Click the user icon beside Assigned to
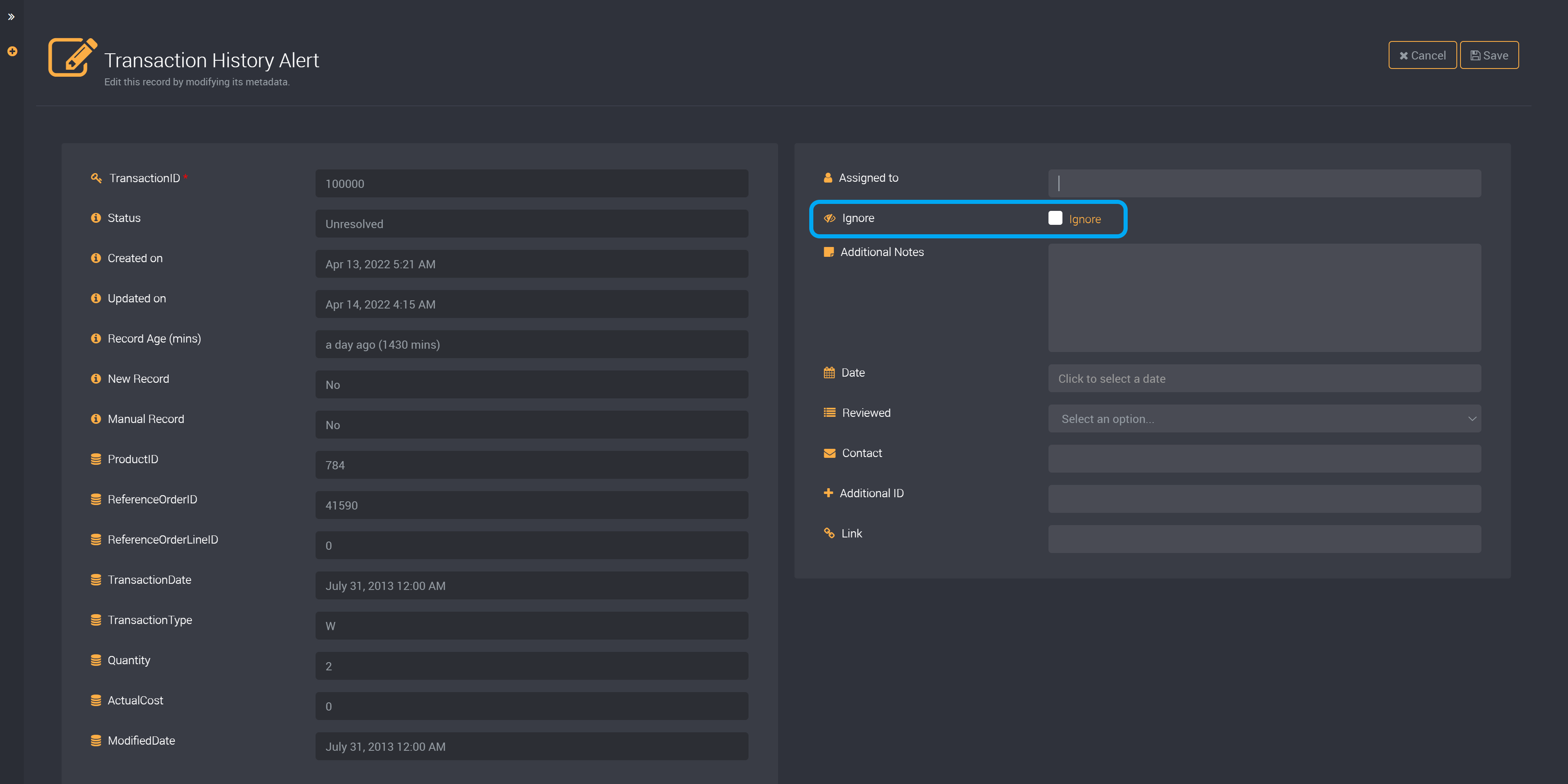1568x784 pixels. click(828, 178)
